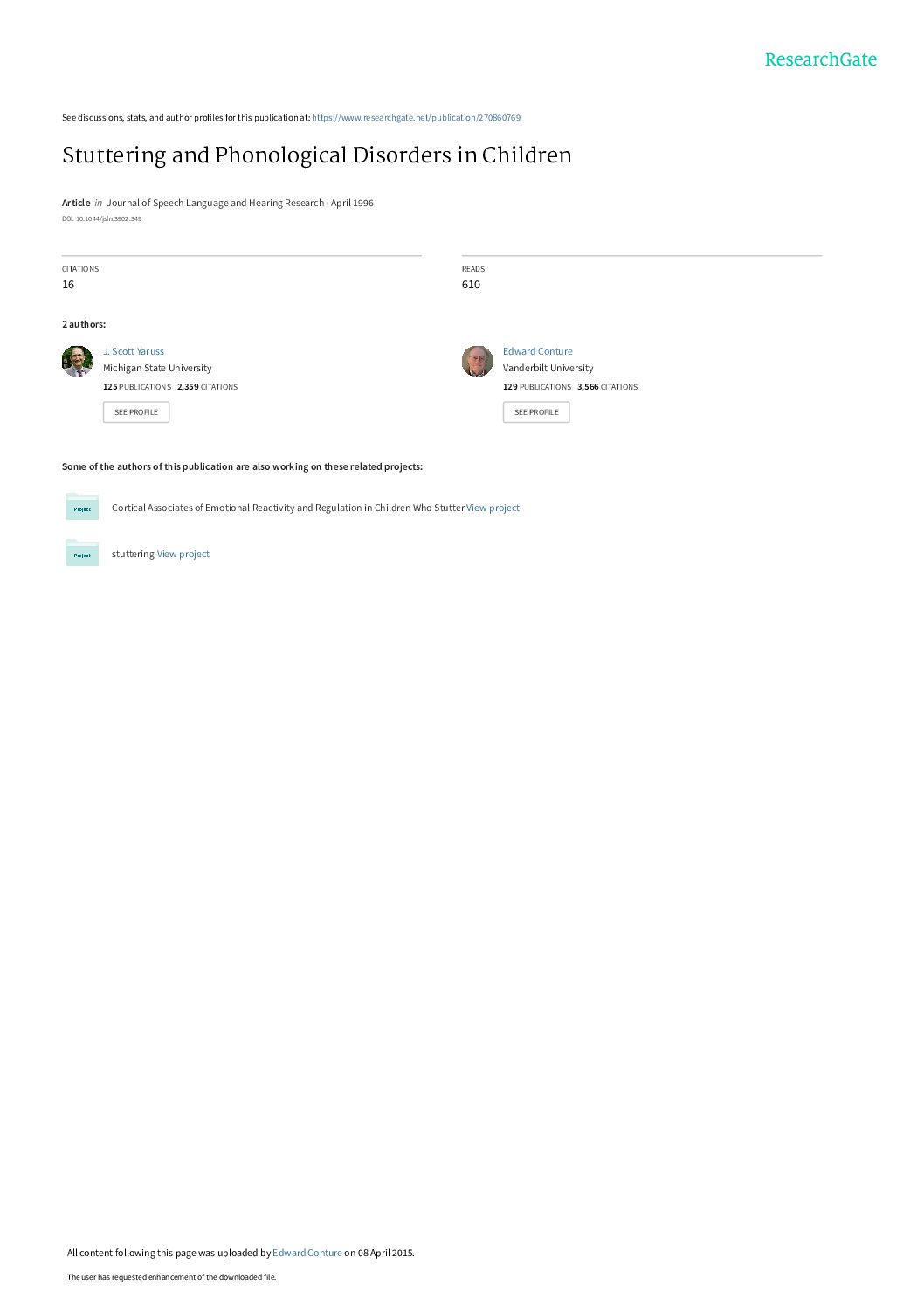Click the article title Stuttering and Phonological Disorders
This screenshot has width=924, height=1306.
click(317, 155)
